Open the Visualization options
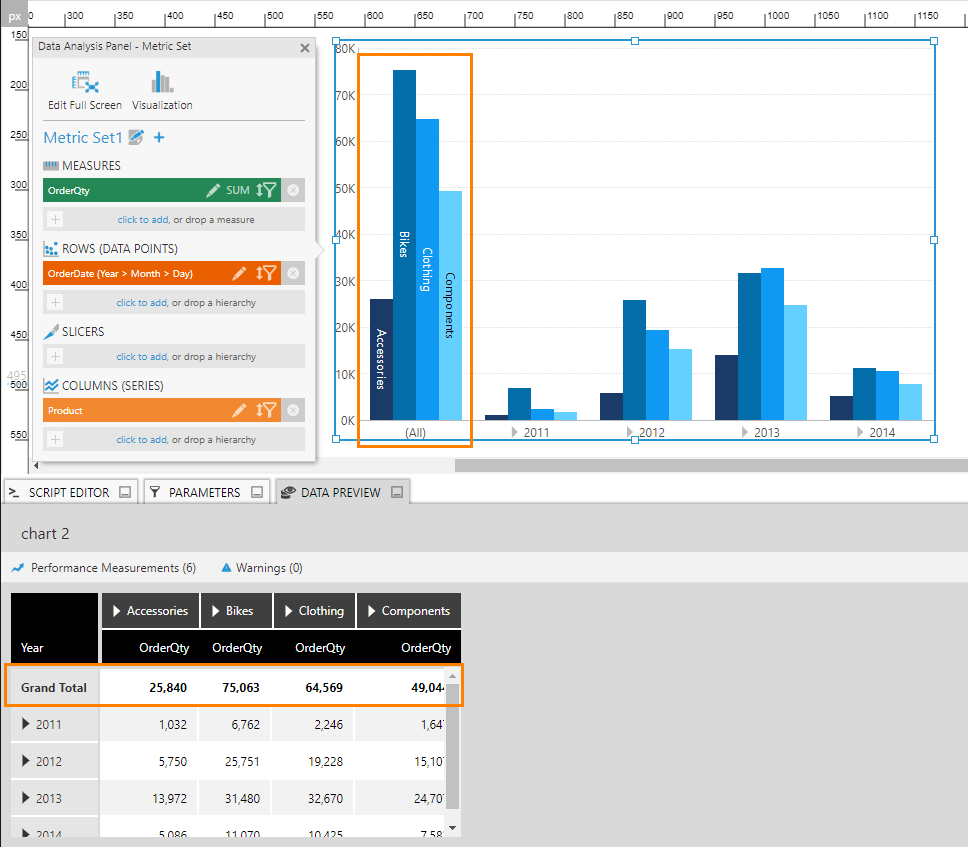Viewport: 968px width, 847px height. (x=162, y=90)
